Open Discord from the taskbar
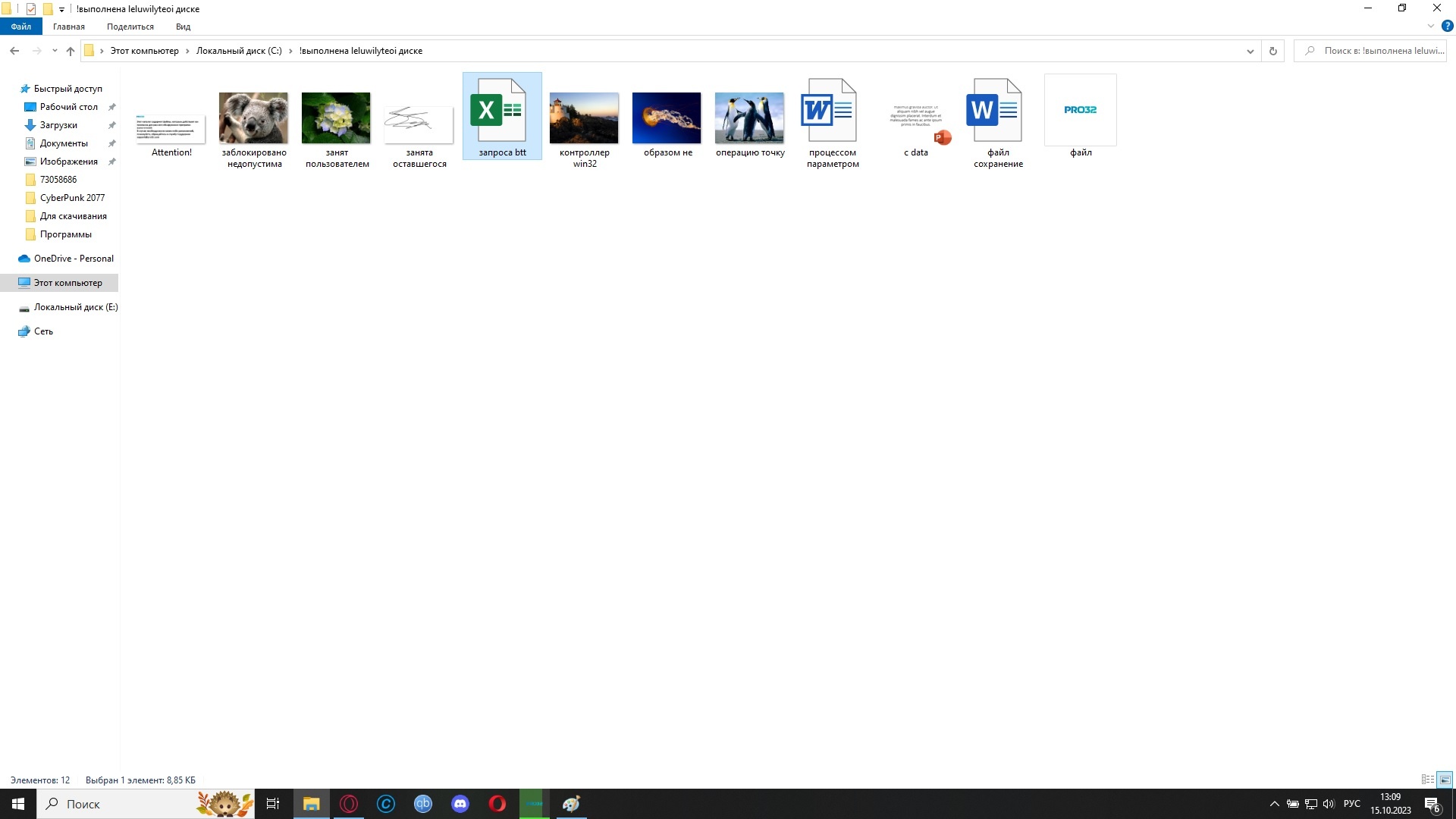 coord(460,804)
